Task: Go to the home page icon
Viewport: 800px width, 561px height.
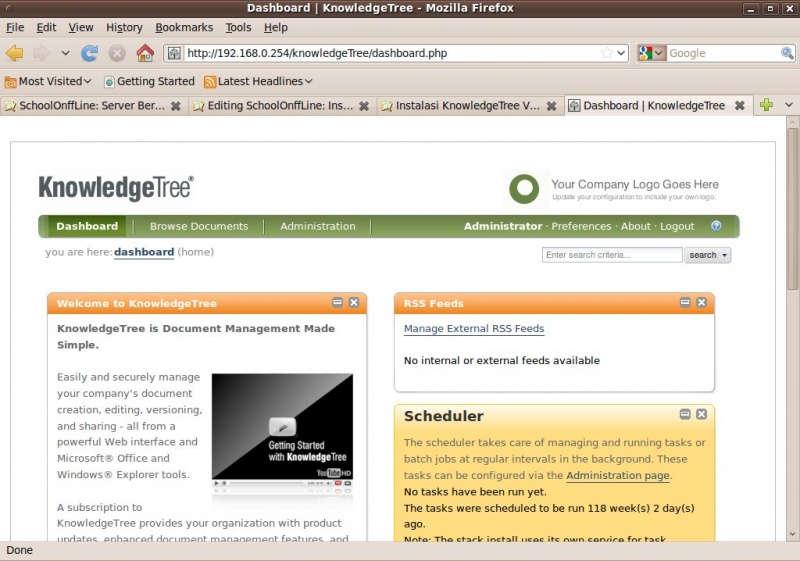Action: (145, 53)
